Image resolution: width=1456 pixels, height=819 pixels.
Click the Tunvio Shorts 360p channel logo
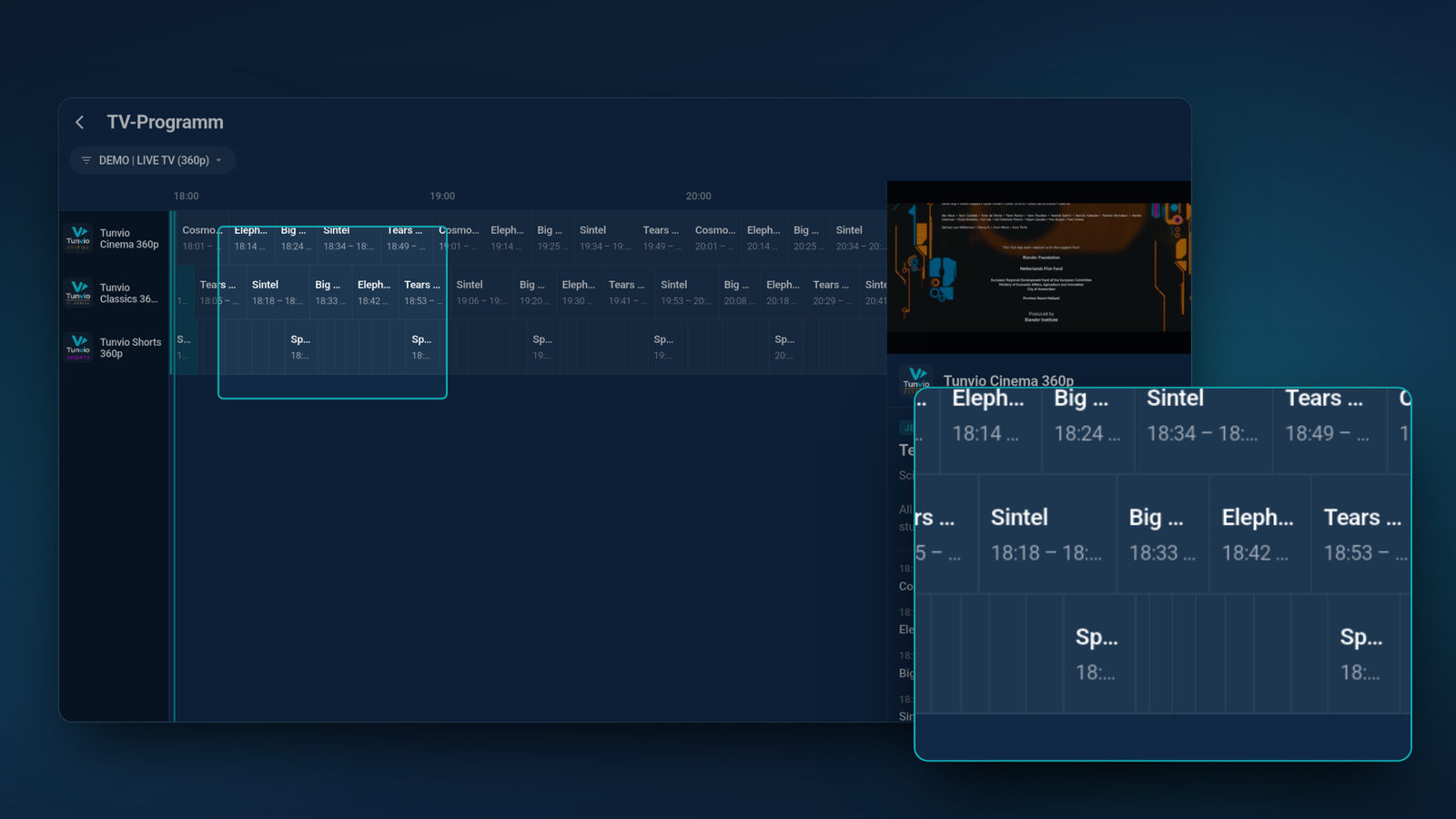point(78,348)
